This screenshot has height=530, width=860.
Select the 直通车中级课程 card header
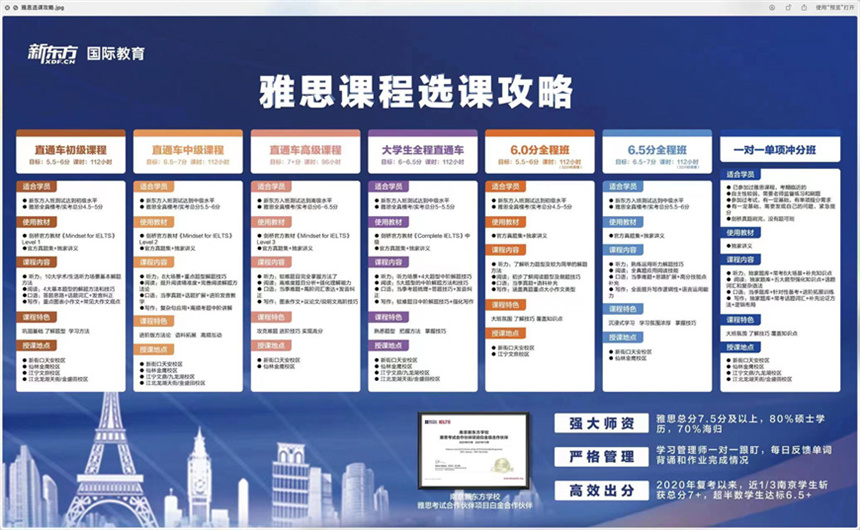coord(189,148)
